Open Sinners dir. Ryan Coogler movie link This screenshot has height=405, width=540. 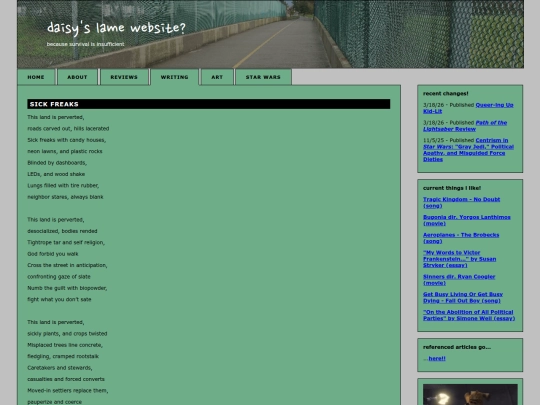[459, 280]
